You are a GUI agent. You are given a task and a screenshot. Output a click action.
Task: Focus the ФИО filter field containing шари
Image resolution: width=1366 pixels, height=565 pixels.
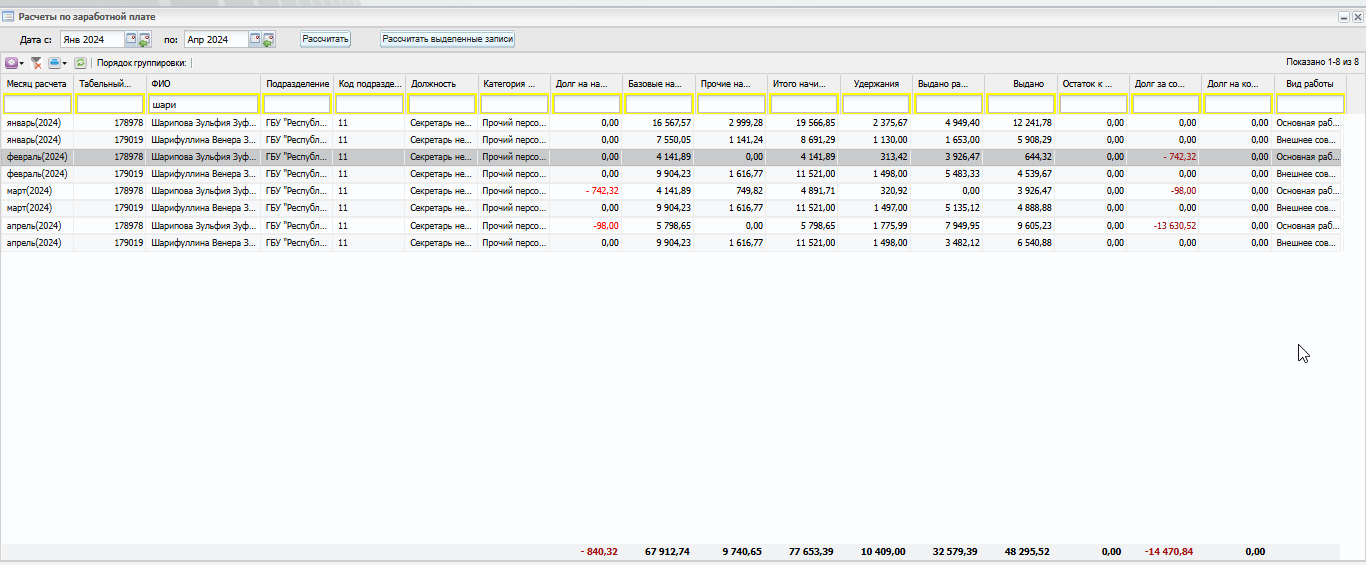pos(203,104)
